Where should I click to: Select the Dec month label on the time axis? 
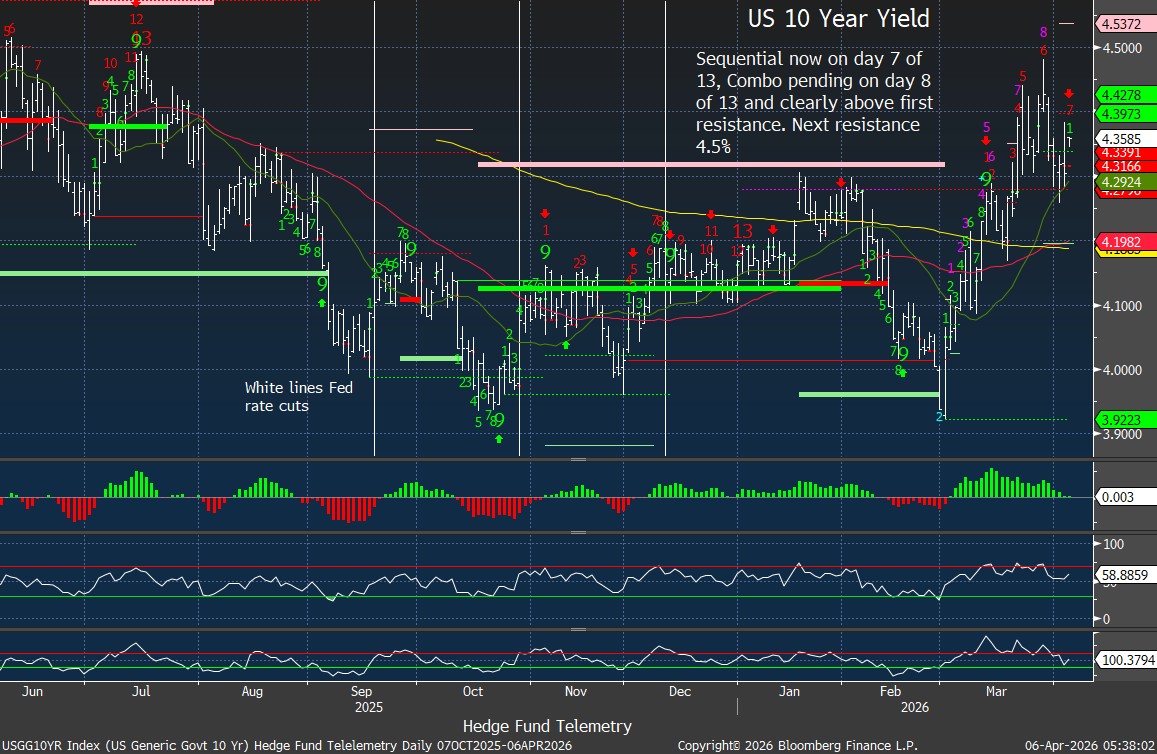tap(679, 690)
